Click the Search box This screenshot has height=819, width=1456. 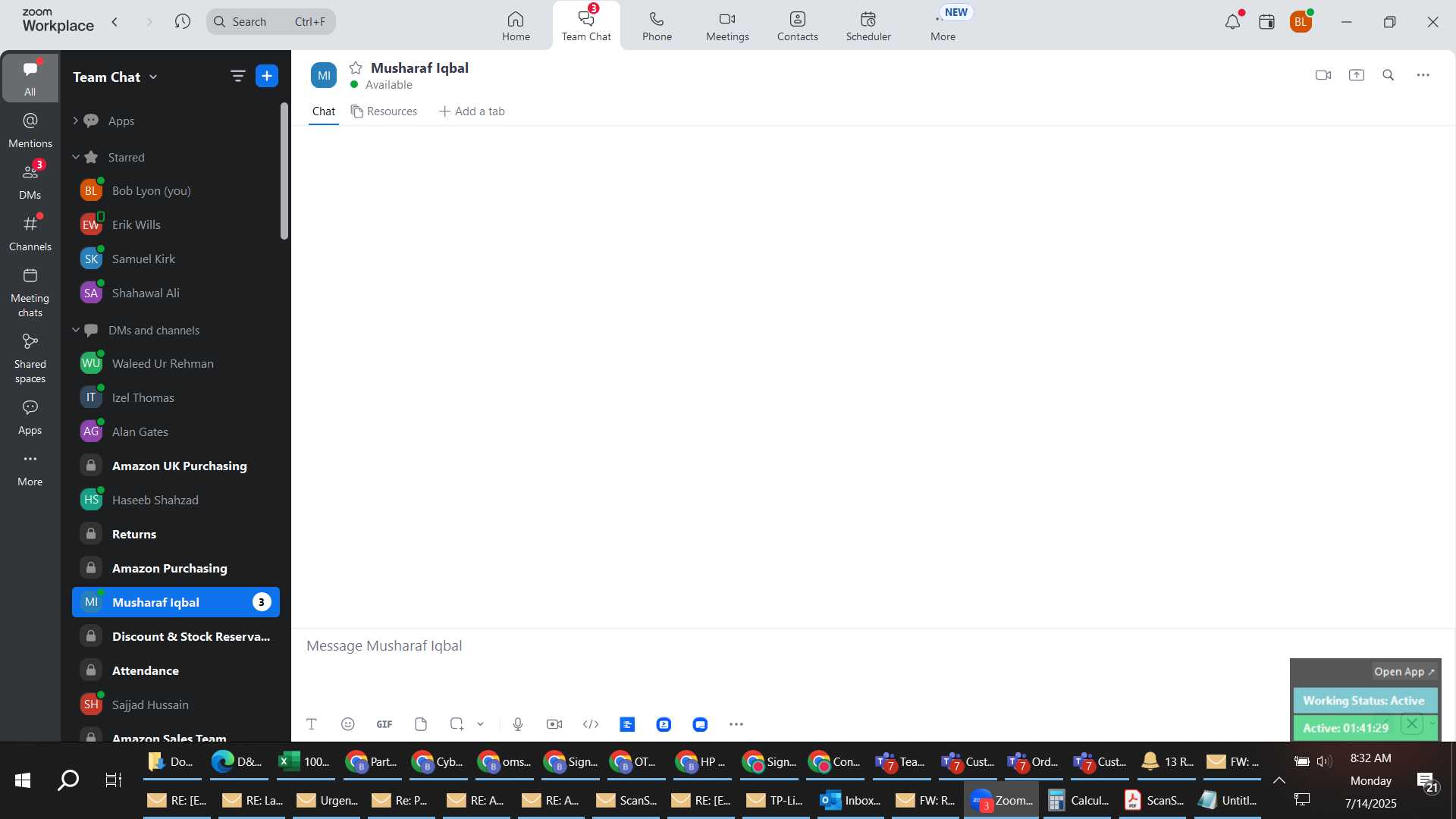[271, 21]
